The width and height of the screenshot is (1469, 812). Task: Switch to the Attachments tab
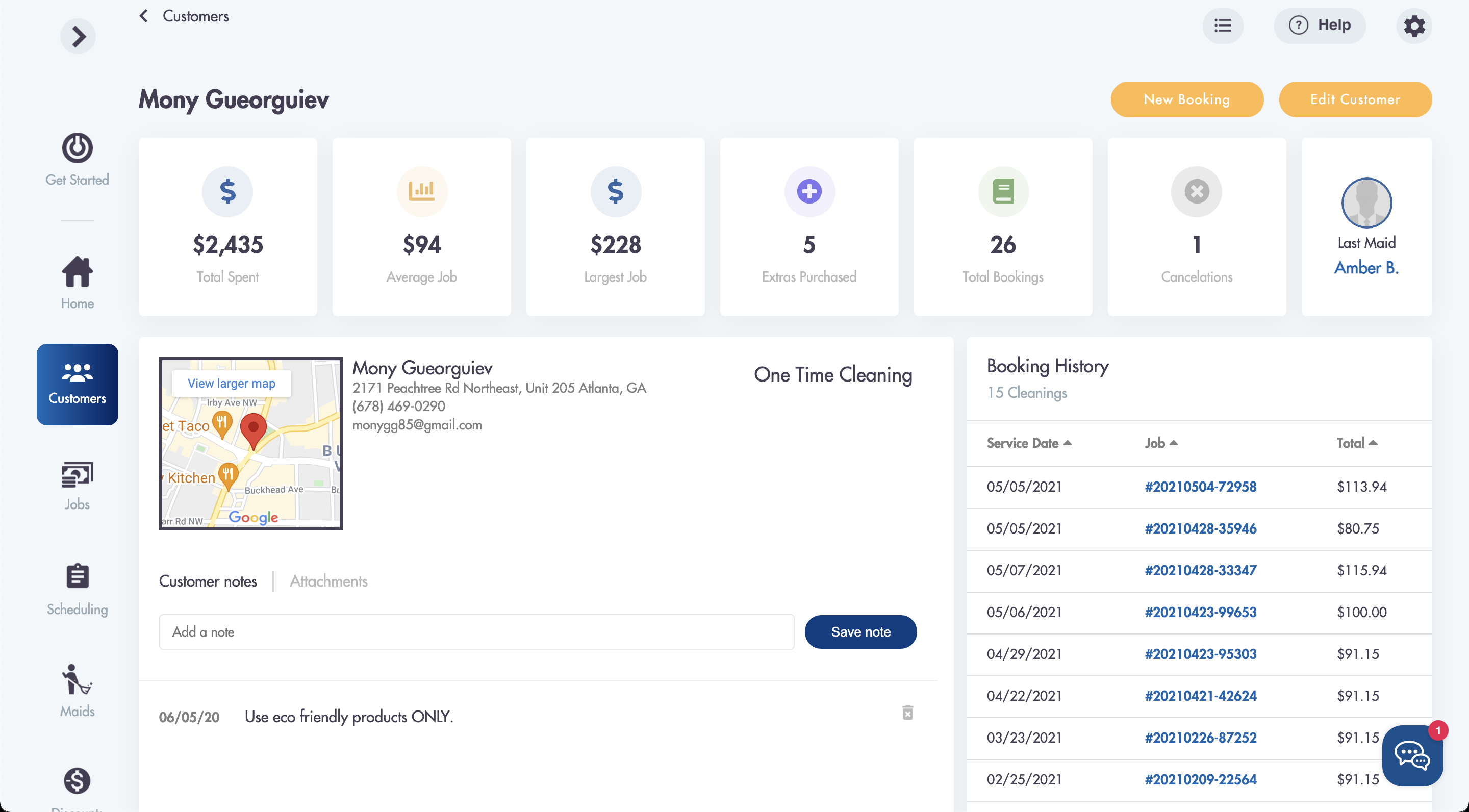point(328,581)
